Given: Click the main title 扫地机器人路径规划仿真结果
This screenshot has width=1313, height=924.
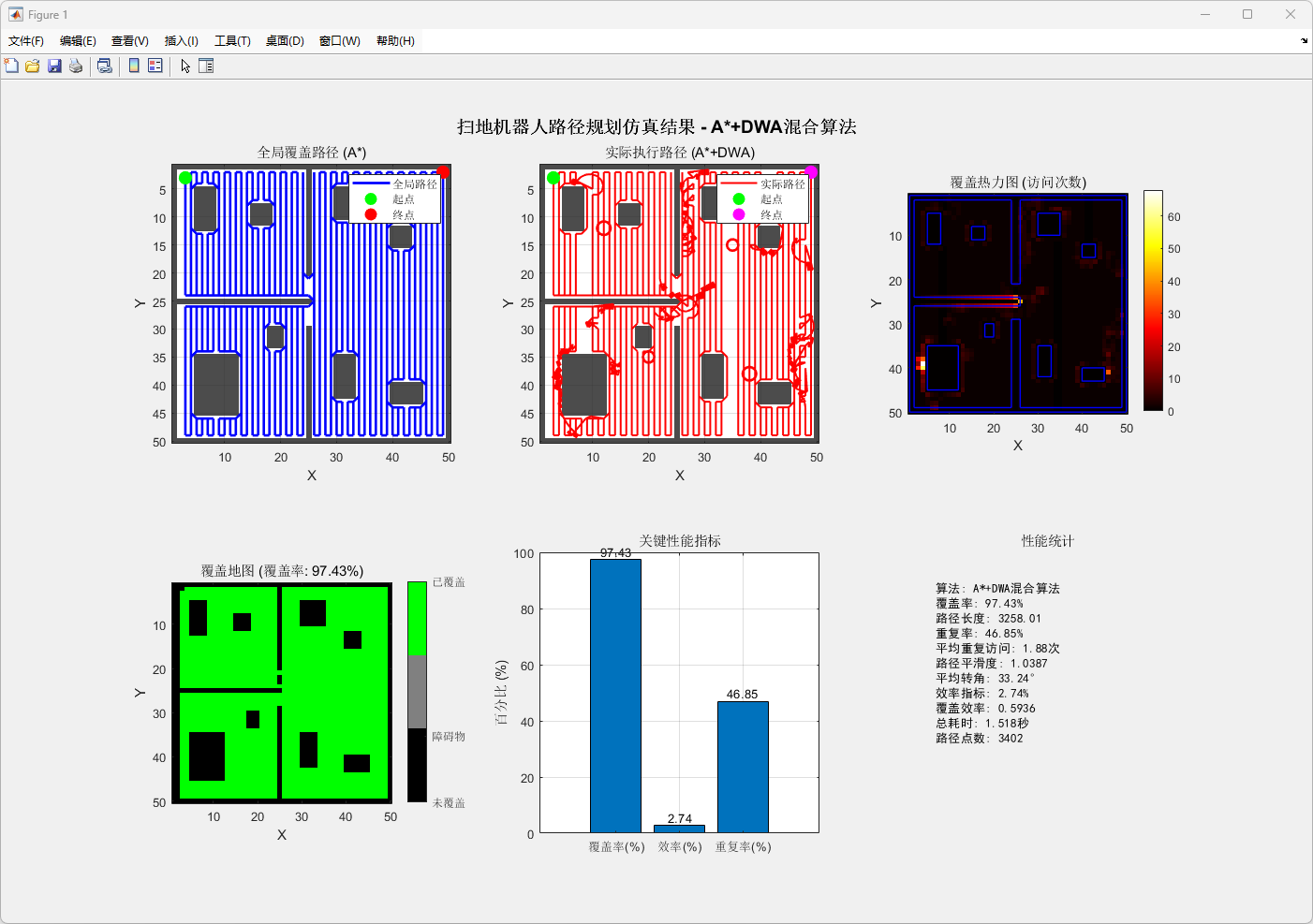Looking at the screenshot, I should (656, 126).
